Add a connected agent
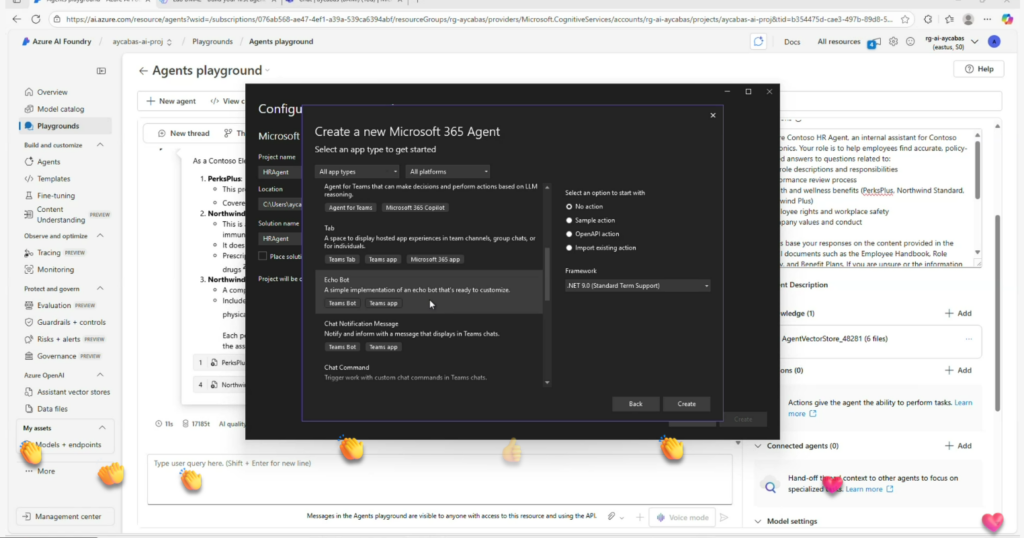This screenshot has width=1024, height=538. click(x=958, y=446)
